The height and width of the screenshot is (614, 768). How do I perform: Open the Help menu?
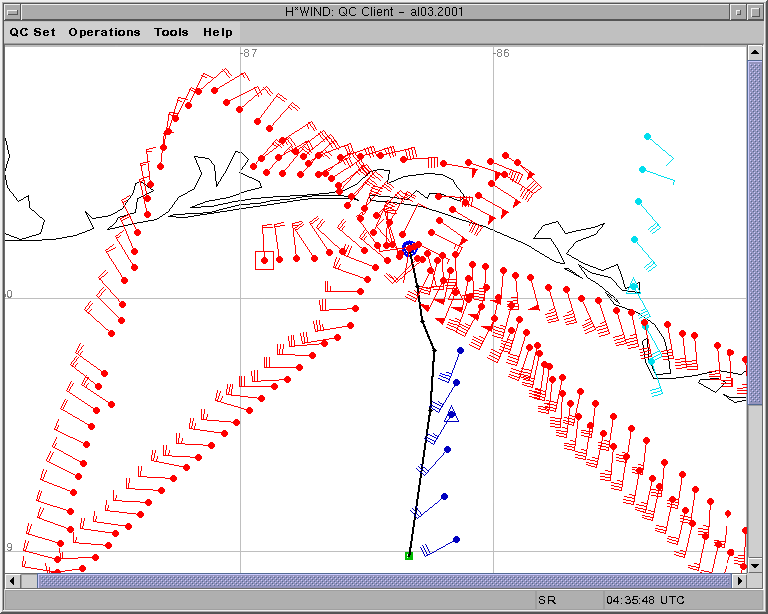tap(218, 32)
